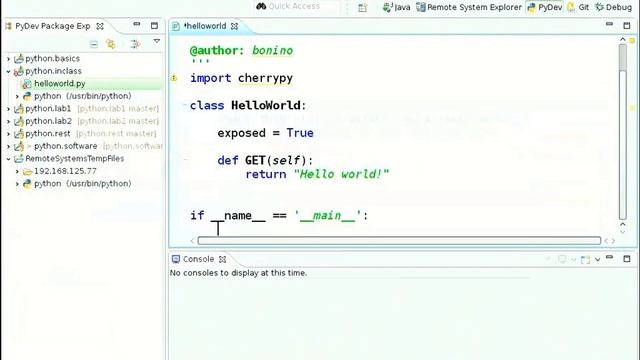Collapse the HelloWorld class fold marker
640x360 pixels.
coord(184,105)
